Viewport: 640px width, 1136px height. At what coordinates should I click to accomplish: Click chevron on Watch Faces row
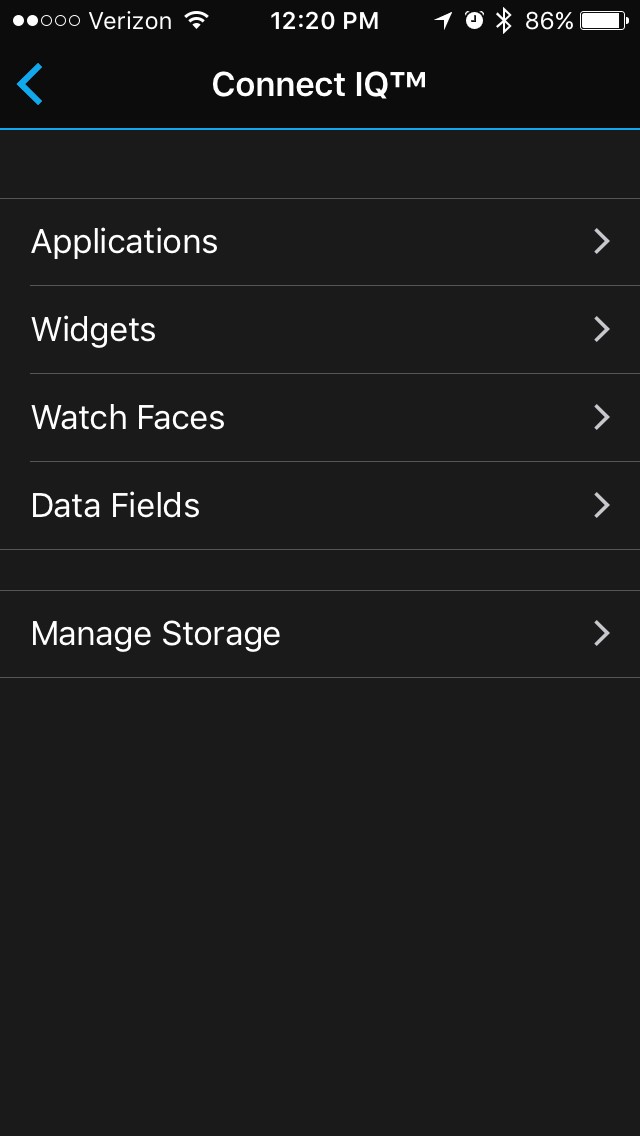click(601, 418)
